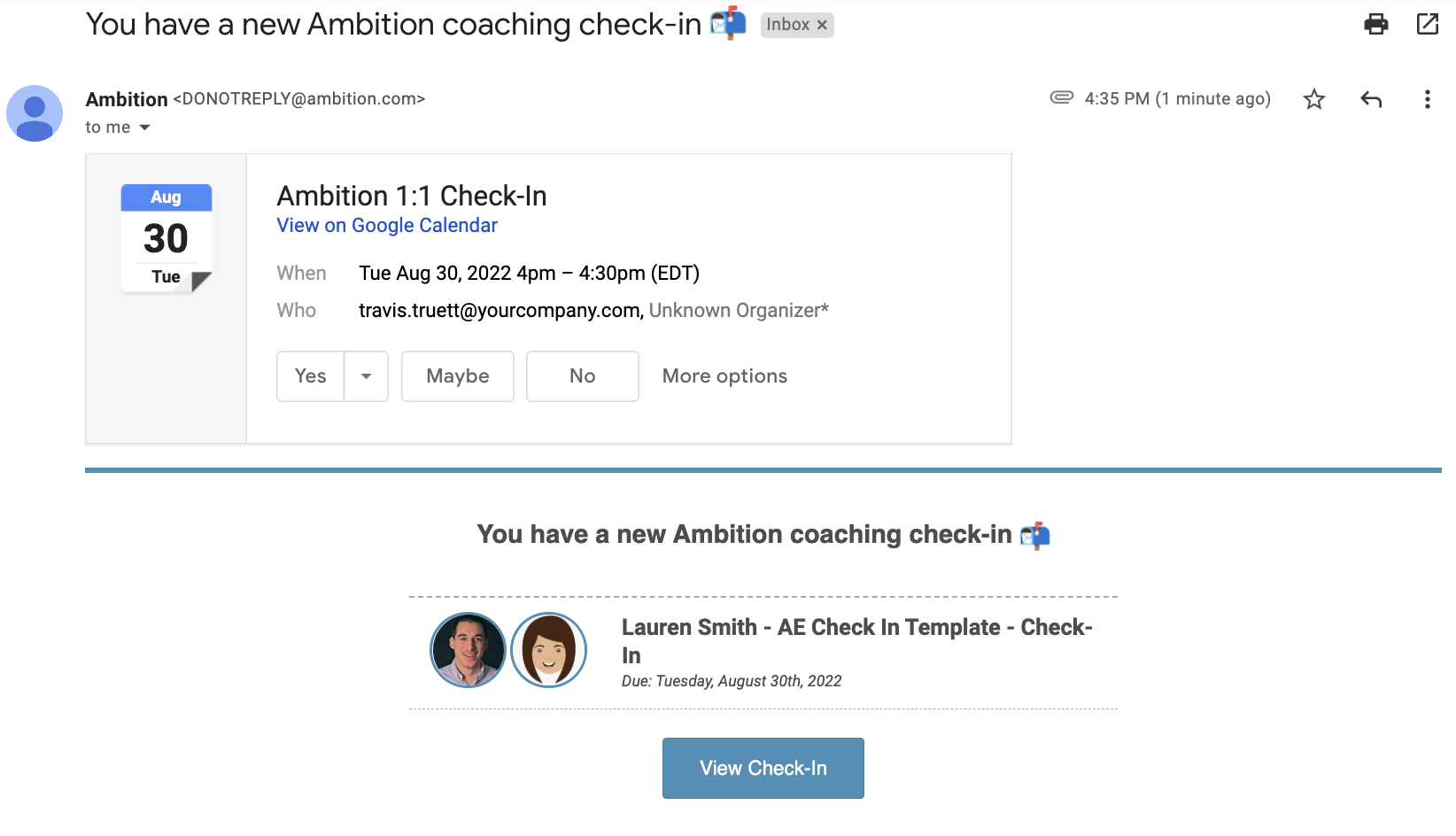Click Travis Truett's profile photo
Viewport: 1456px width, 836px height.
pyautogui.click(x=468, y=649)
